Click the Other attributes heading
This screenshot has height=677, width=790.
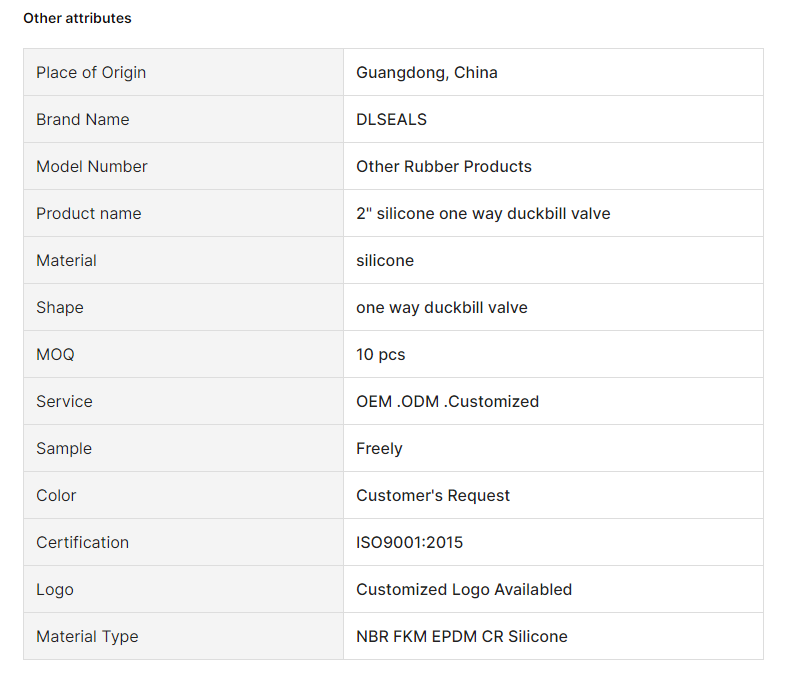coord(77,18)
